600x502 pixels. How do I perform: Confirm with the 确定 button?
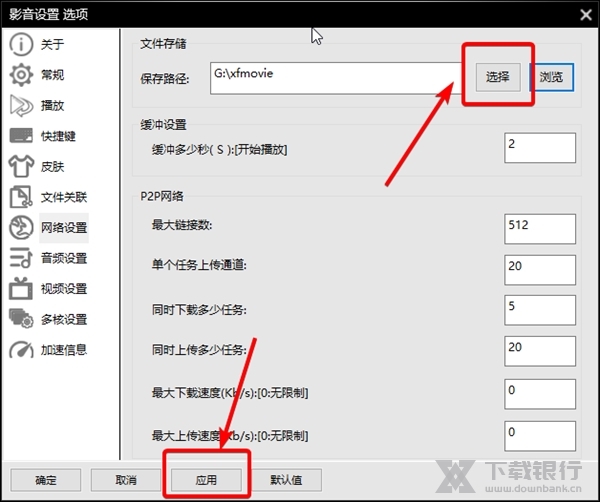[x=46, y=480]
